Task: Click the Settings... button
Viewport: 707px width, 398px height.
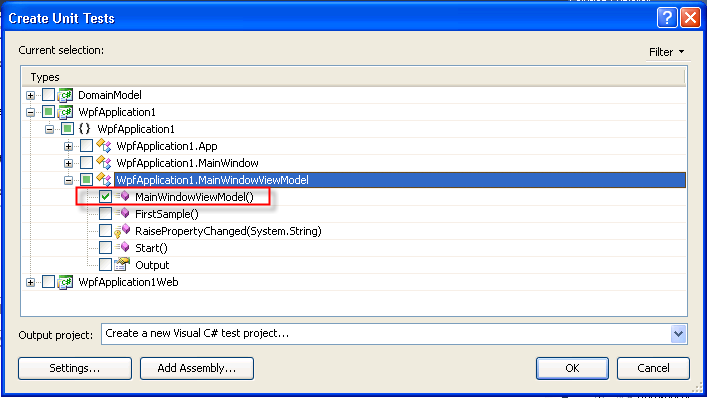Action: pyautogui.click(x=75, y=368)
